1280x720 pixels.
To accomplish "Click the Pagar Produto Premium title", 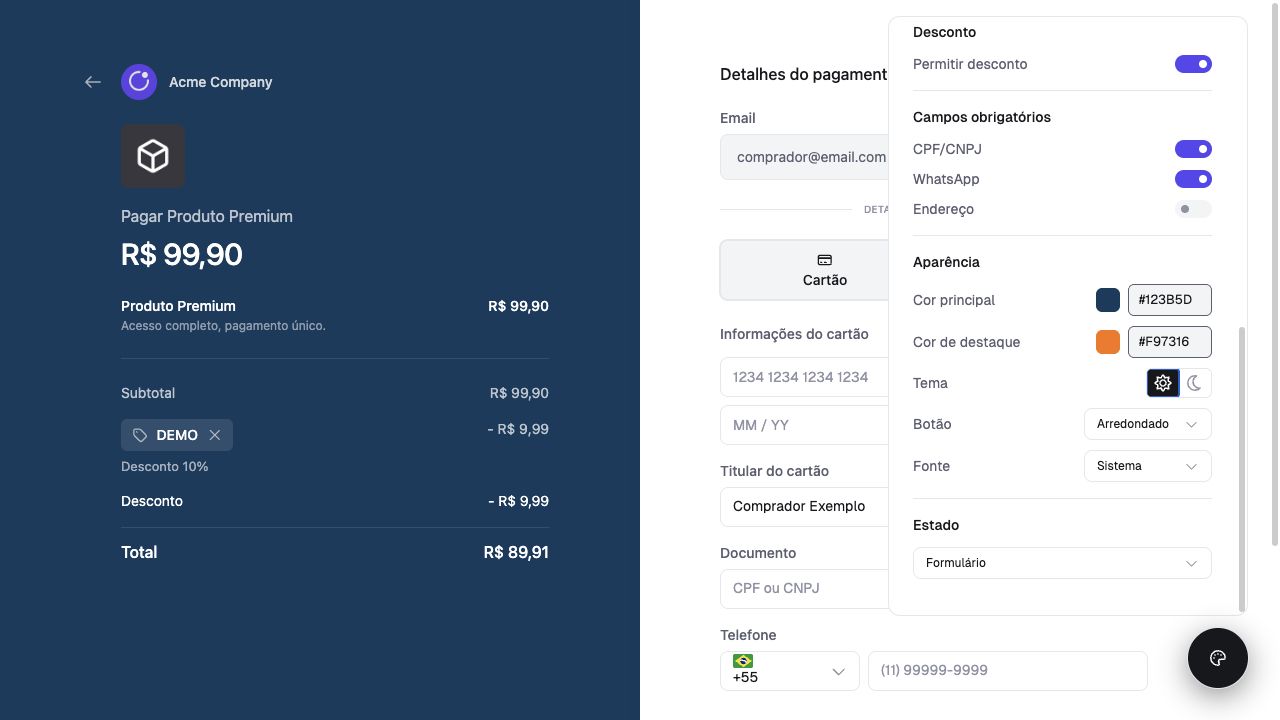I will [x=207, y=216].
